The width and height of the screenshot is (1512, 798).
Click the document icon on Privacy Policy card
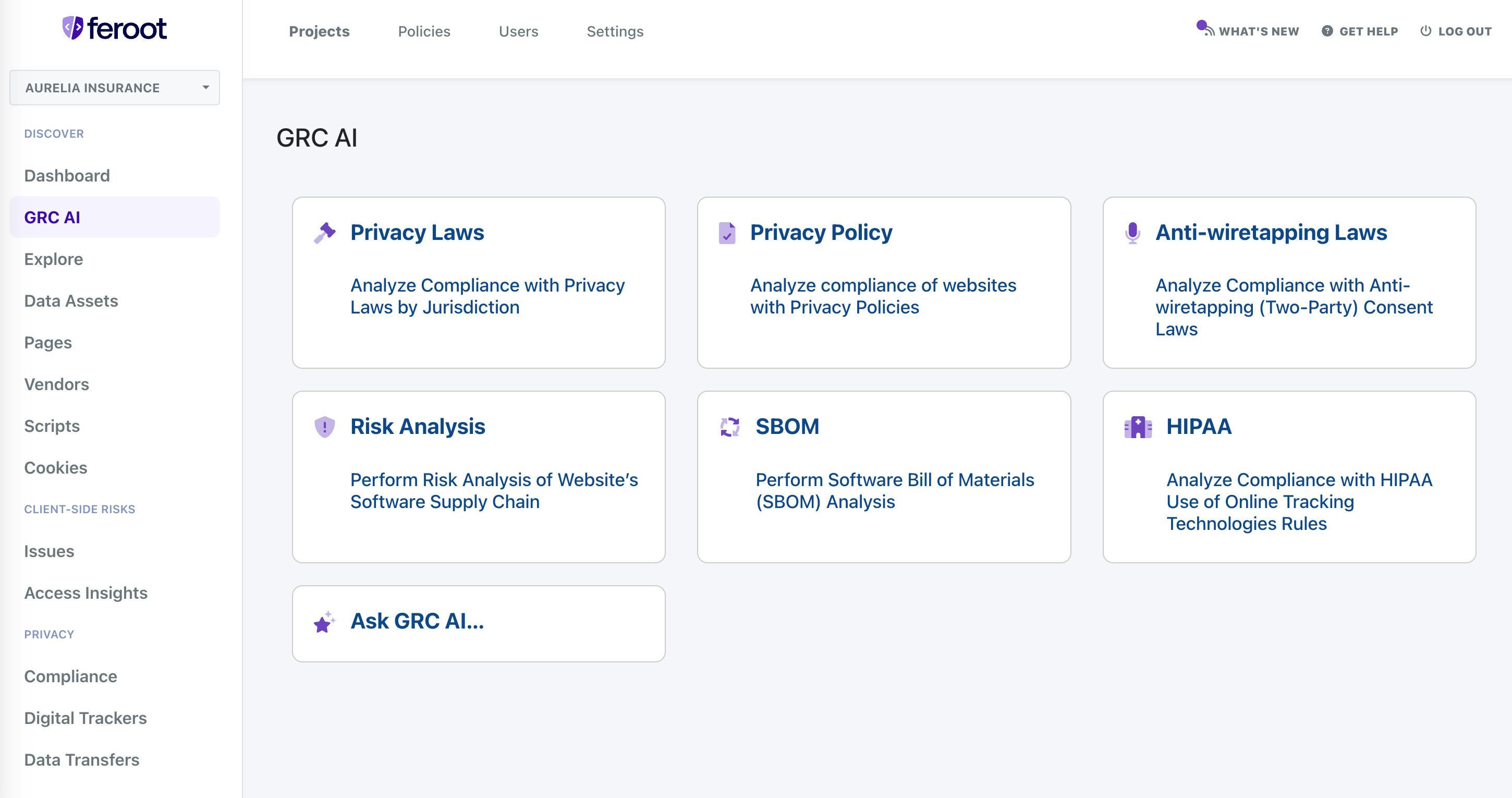(x=726, y=233)
